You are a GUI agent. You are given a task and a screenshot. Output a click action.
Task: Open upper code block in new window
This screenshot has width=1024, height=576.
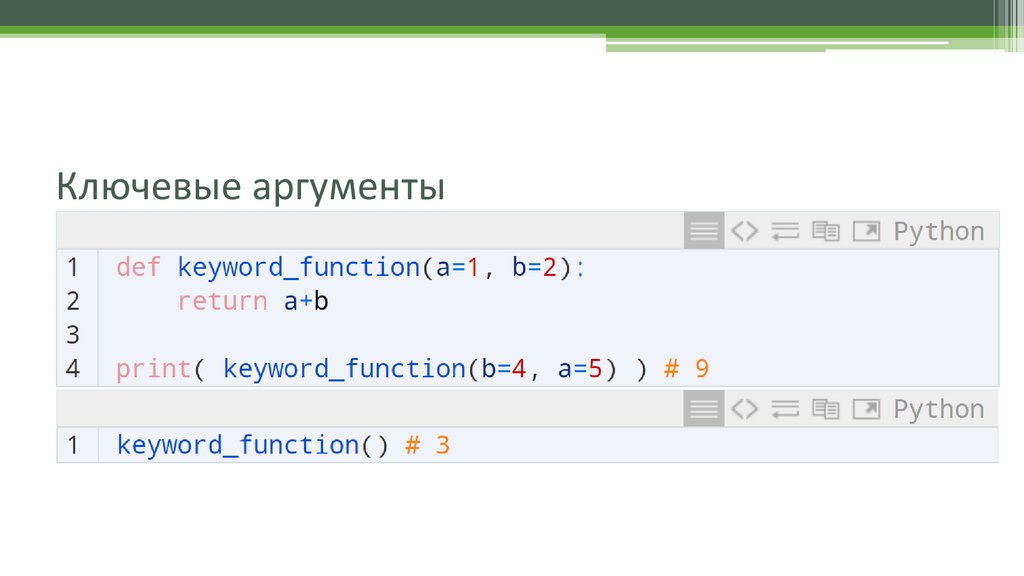point(866,231)
